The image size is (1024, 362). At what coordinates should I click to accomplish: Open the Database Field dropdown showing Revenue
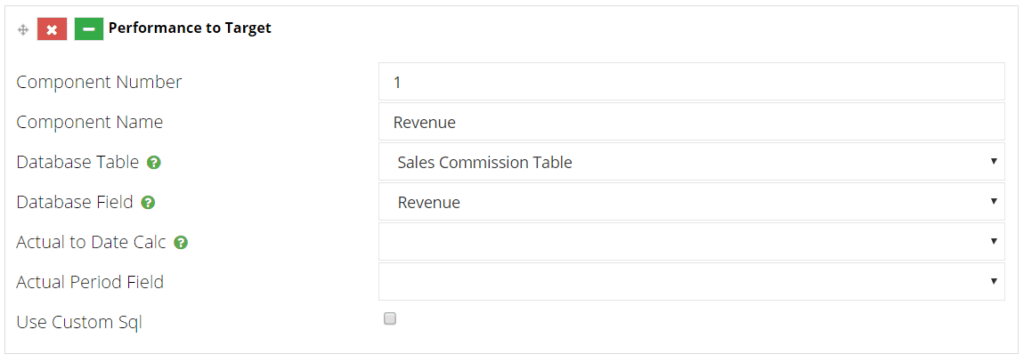(x=692, y=202)
